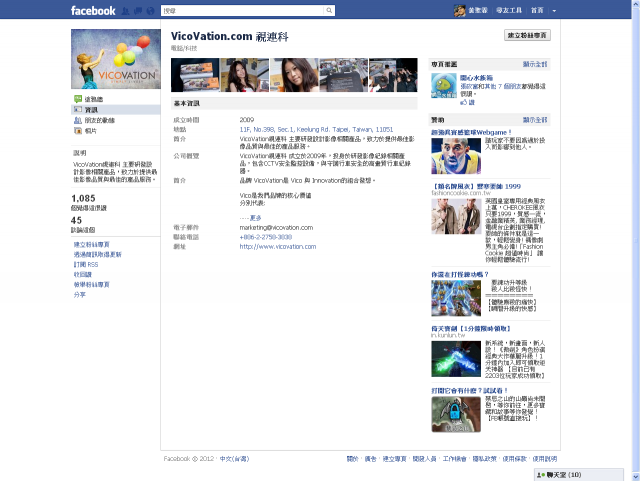
Task: Click the facebook logo in top bar
Action: pos(93,11)
